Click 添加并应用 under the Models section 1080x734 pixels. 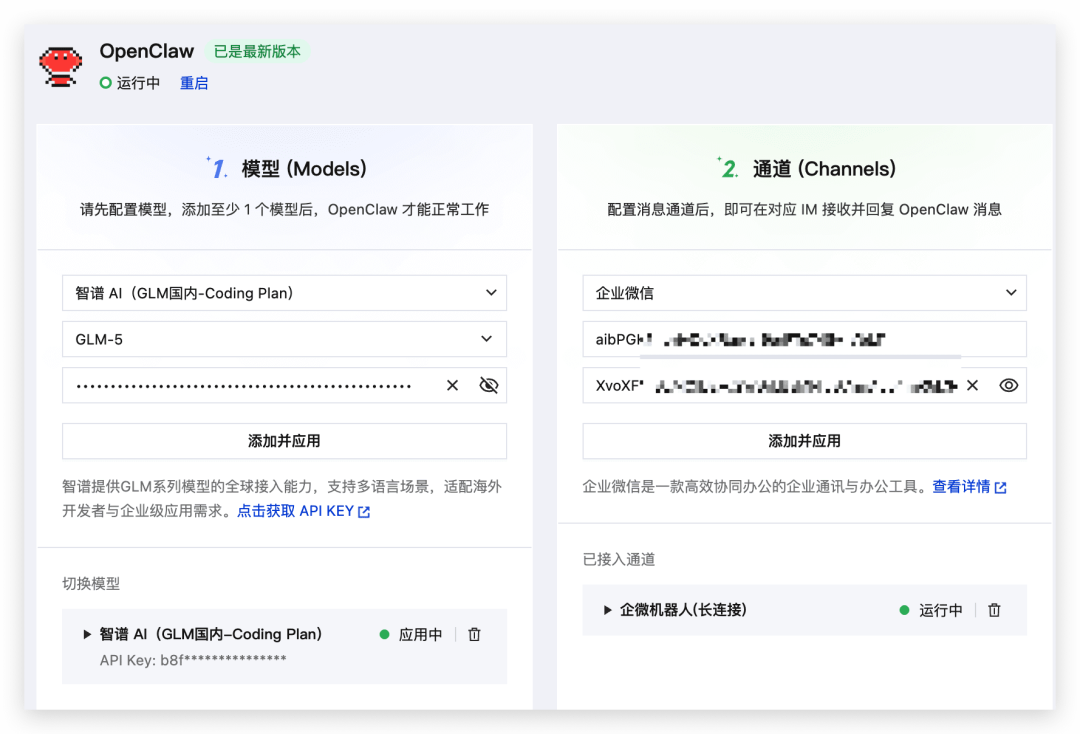click(x=284, y=441)
